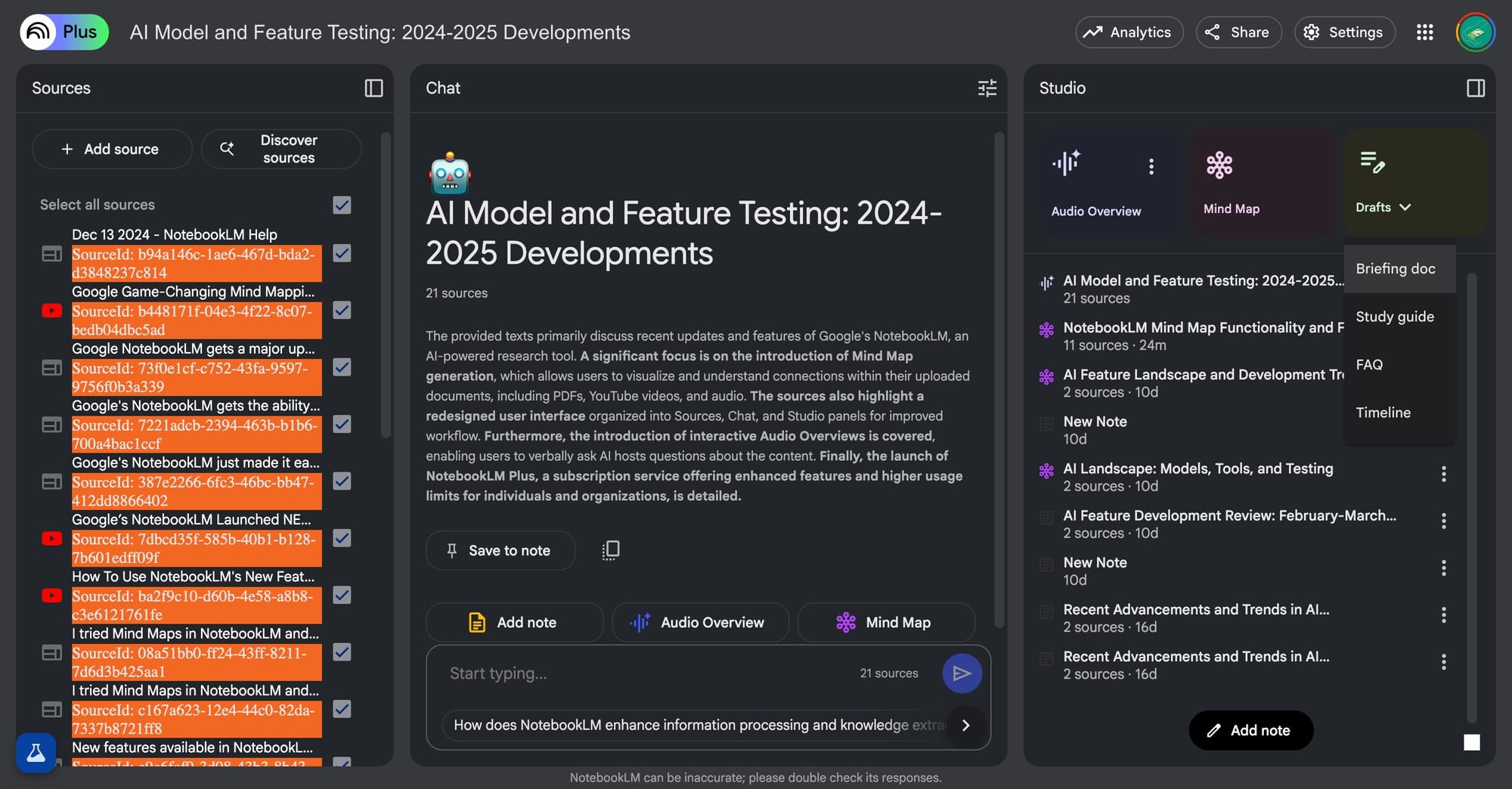
Task: Collapse the Drafts dropdown
Action: coord(1383,207)
